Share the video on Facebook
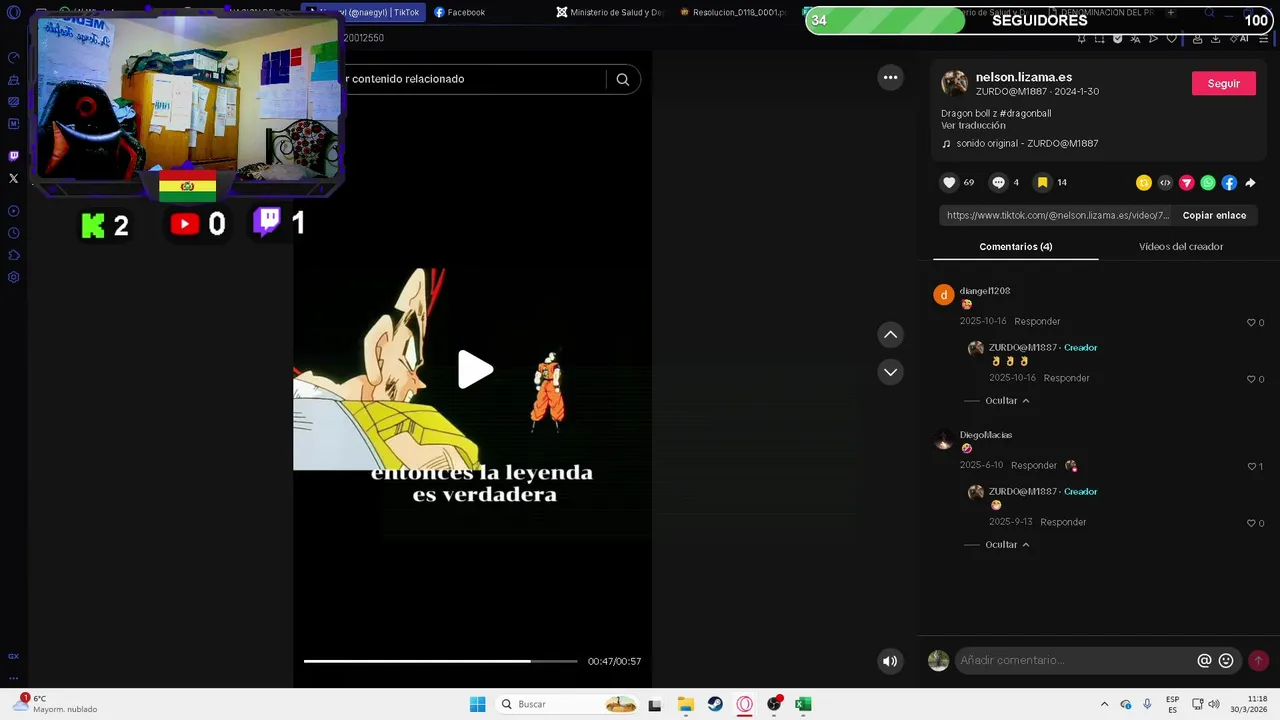Viewport: 1280px width, 720px height. pyautogui.click(x=1229, y=183)
